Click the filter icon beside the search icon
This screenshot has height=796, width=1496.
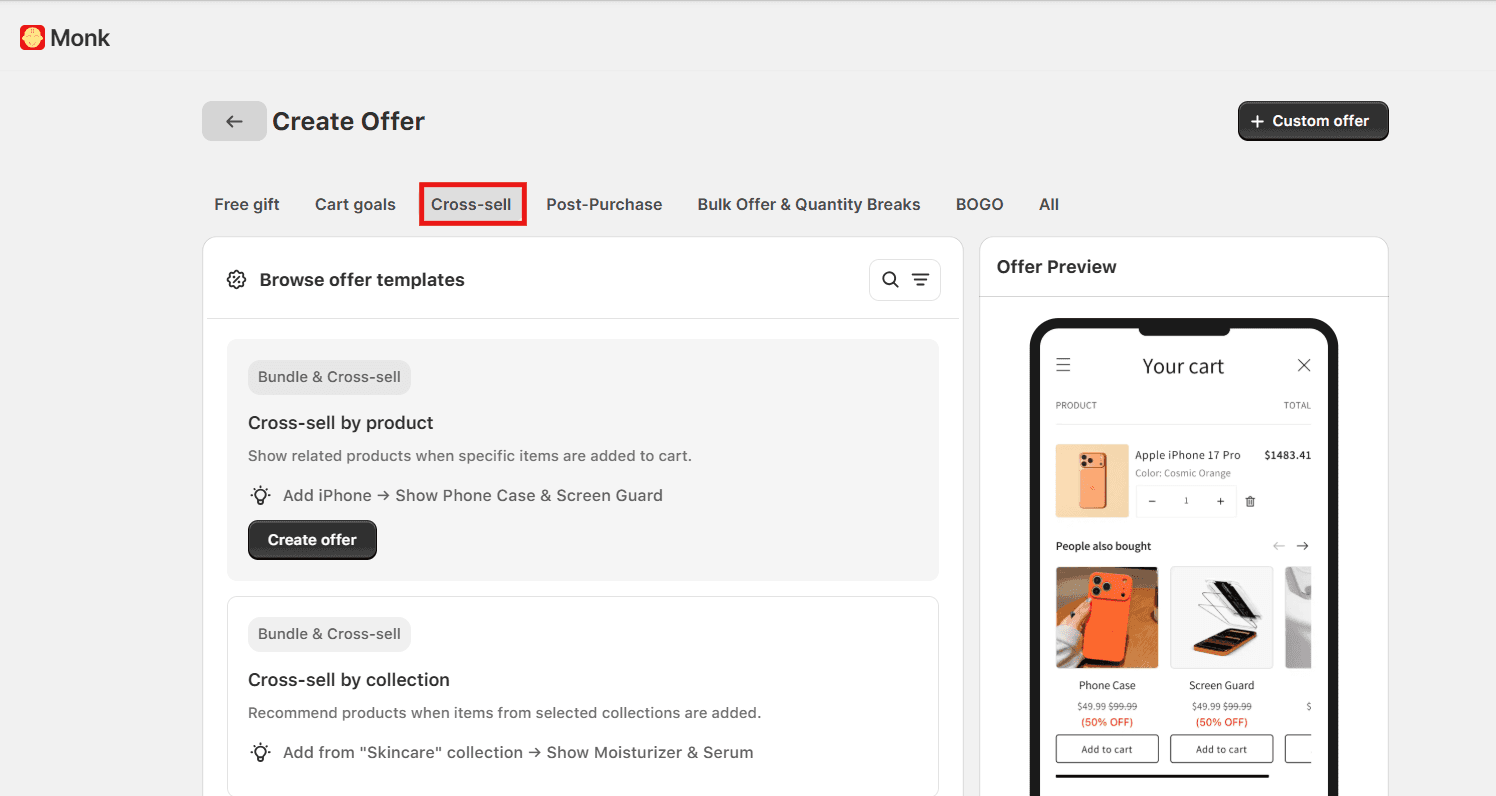918,280
